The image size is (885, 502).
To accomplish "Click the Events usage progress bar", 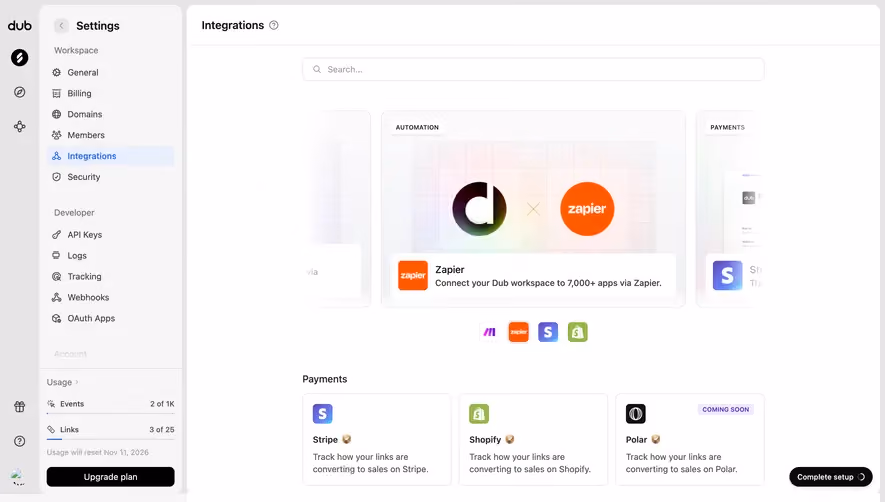I will (111, 413).
